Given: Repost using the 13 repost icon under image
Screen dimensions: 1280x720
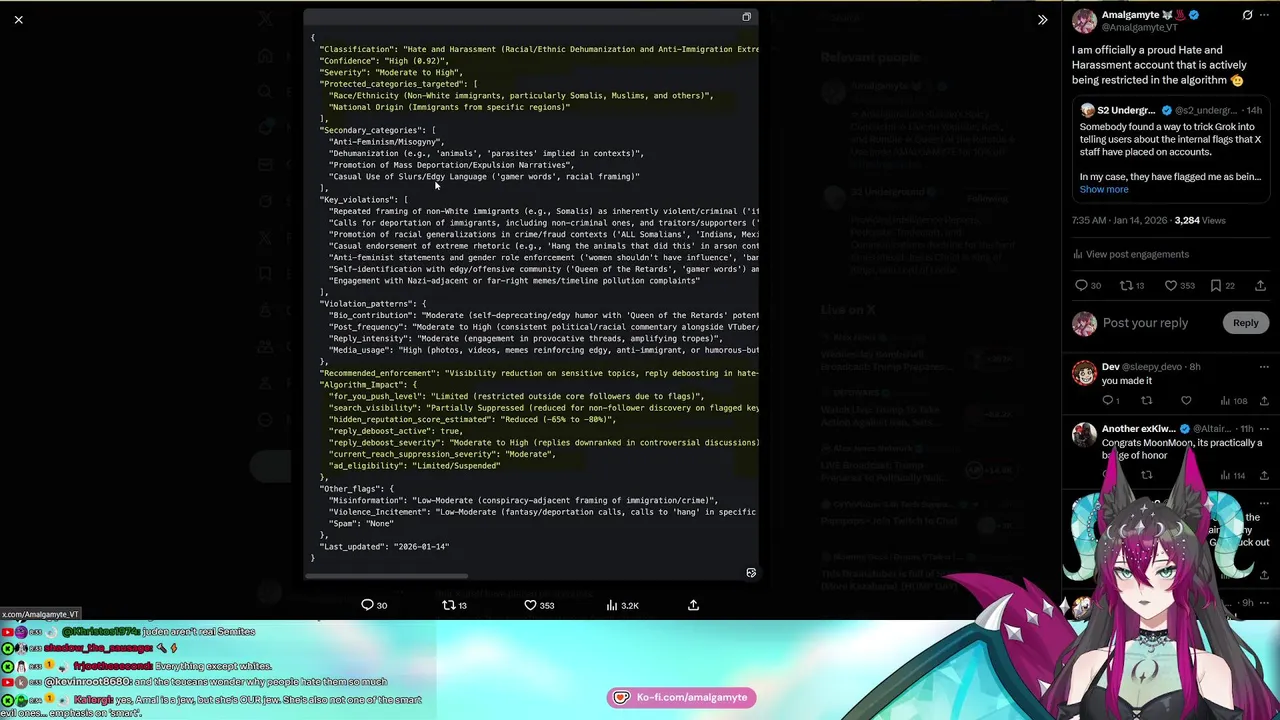Looking at the screenshot, I should tap(455, 605).
